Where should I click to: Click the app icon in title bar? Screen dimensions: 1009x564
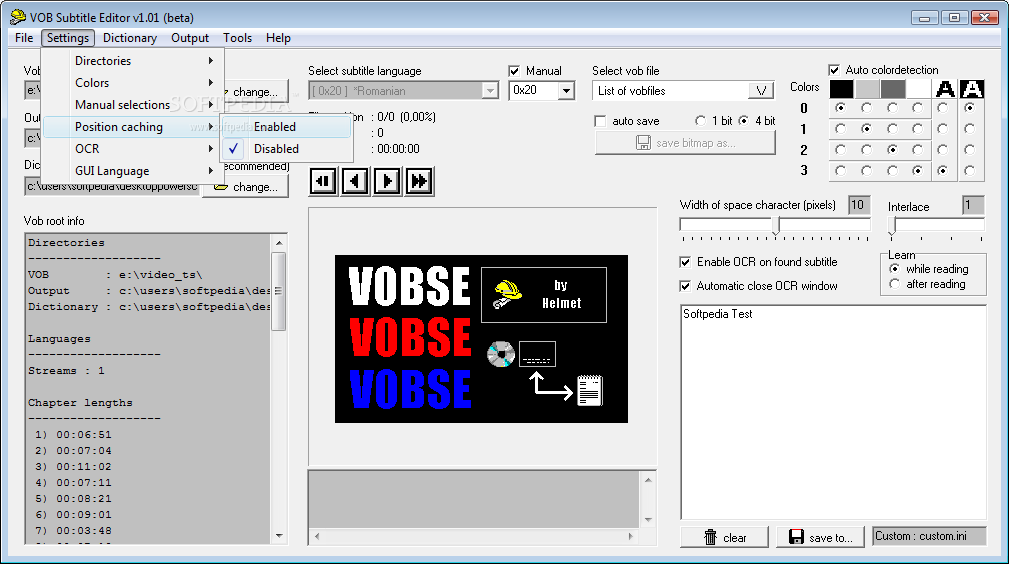[x=18, y=17]
